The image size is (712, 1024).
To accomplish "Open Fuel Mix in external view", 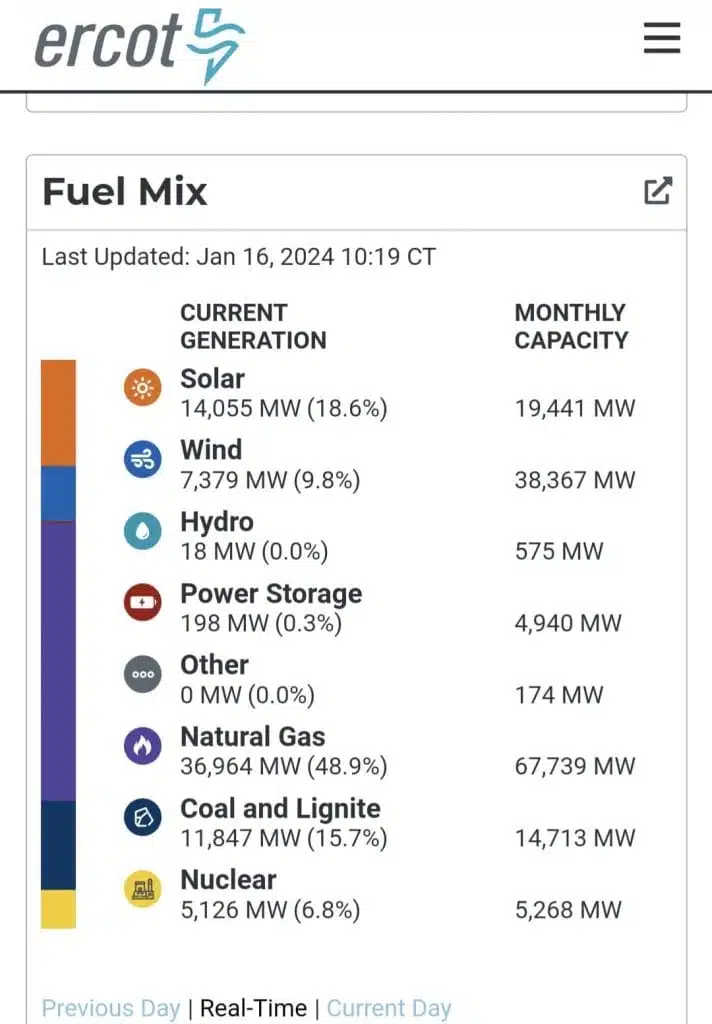I will 658,191.
